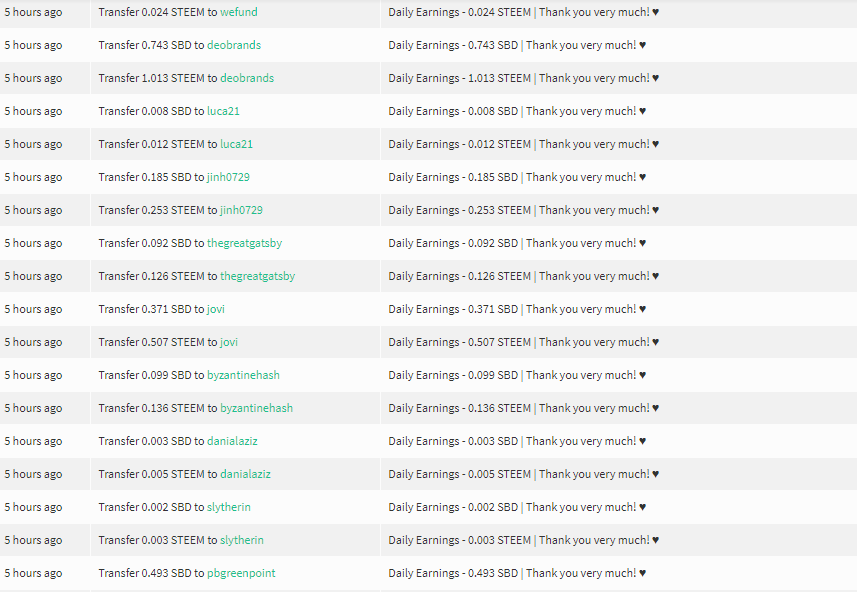Open slytherin link in 0.002 SBD row
The height and width of the screenshot is (592, 857).
[229, 507]
